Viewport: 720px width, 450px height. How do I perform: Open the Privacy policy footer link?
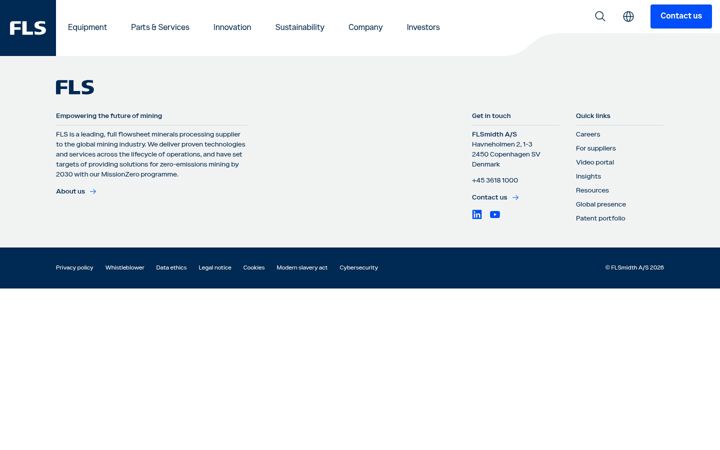(x=74, y=268)
